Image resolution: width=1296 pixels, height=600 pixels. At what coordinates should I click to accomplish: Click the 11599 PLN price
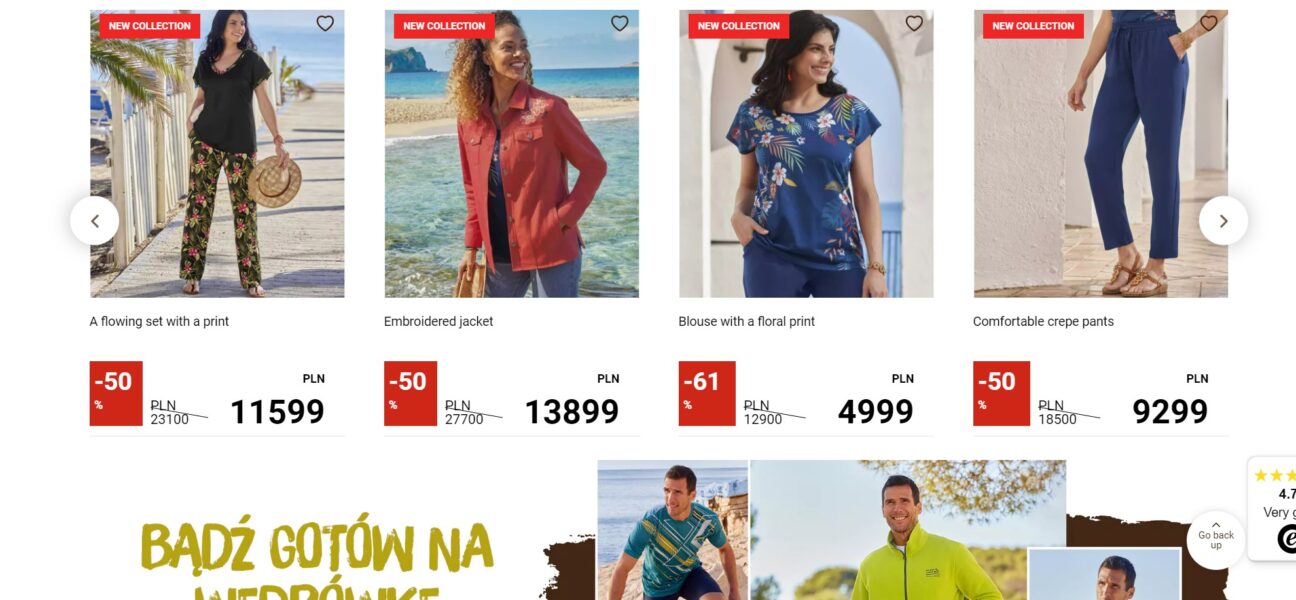[x=277, y=412]
